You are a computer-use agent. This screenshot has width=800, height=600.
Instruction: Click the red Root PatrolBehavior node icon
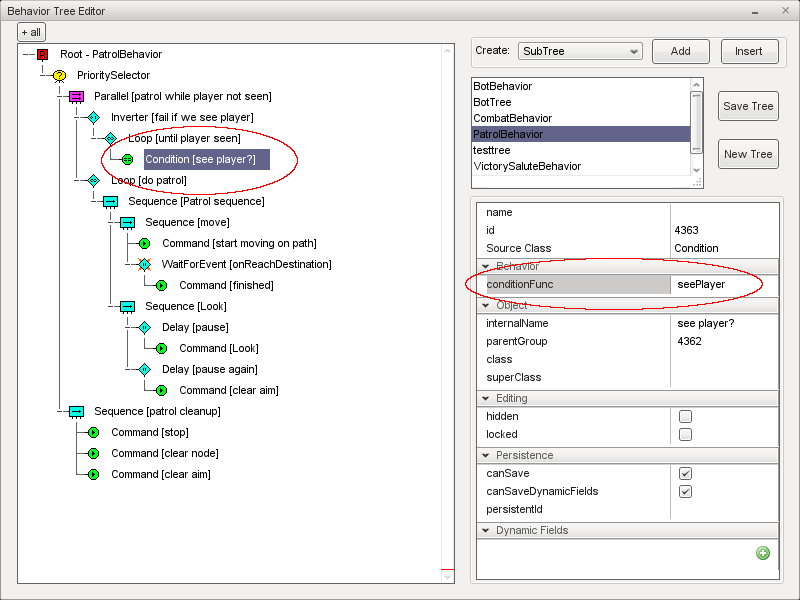42,55
